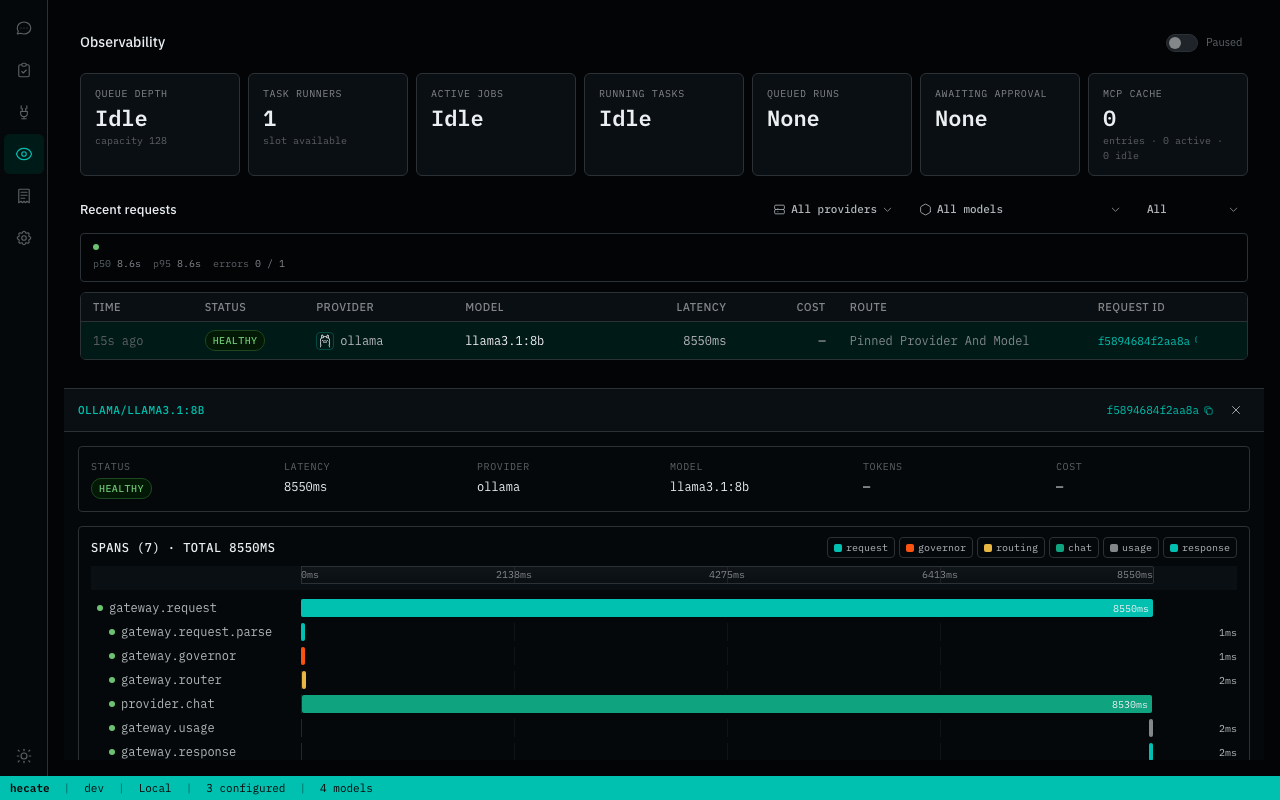Image resolution: width=1280 pixels, height=800 pixels.
Task: Open the All status filter dropdown
Action: 1192,210
